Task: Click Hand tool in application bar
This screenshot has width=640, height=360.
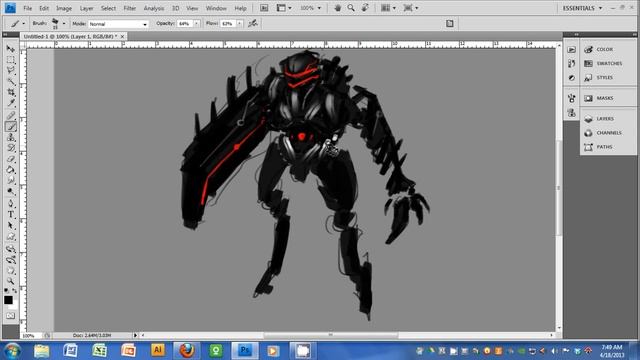Action: point(338,8)
